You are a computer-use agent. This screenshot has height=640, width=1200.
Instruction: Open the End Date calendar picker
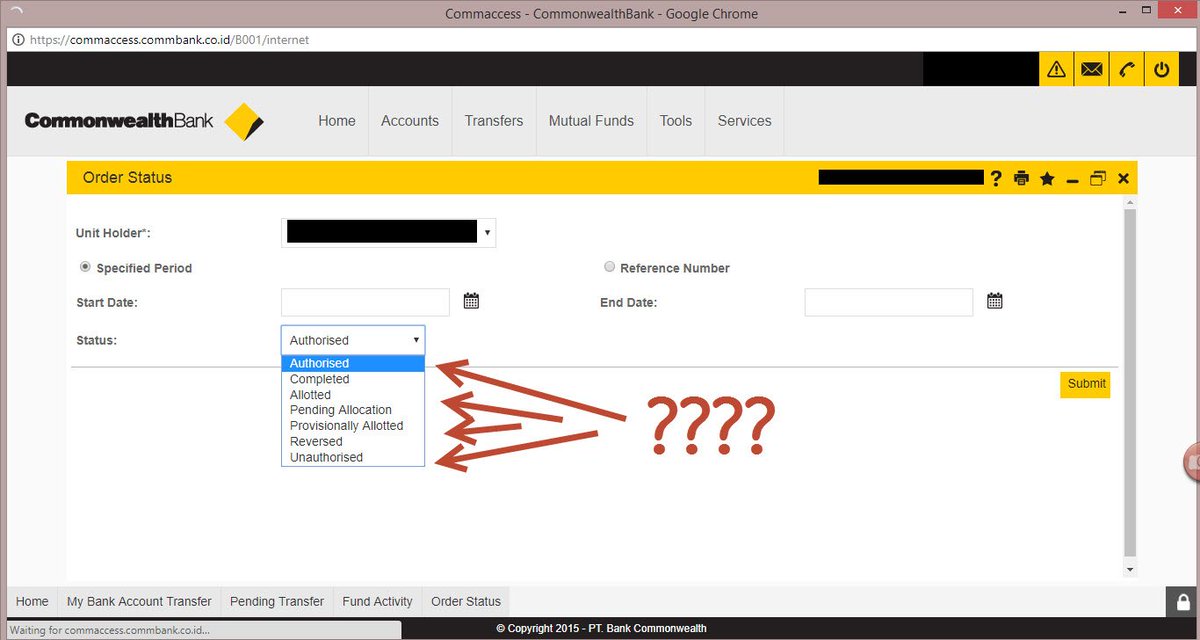(995, 301)
